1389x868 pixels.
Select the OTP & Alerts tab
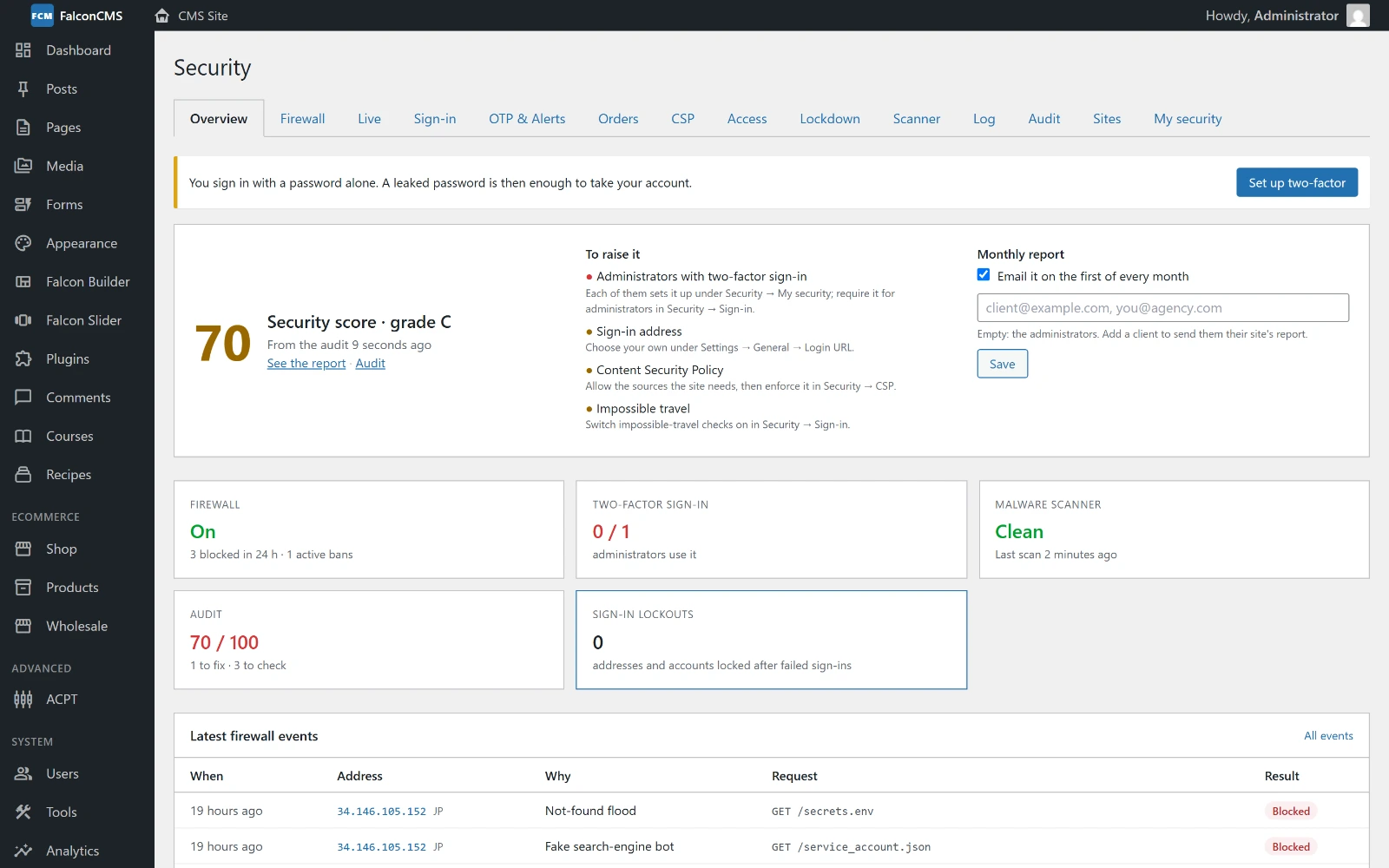(527, 119)
